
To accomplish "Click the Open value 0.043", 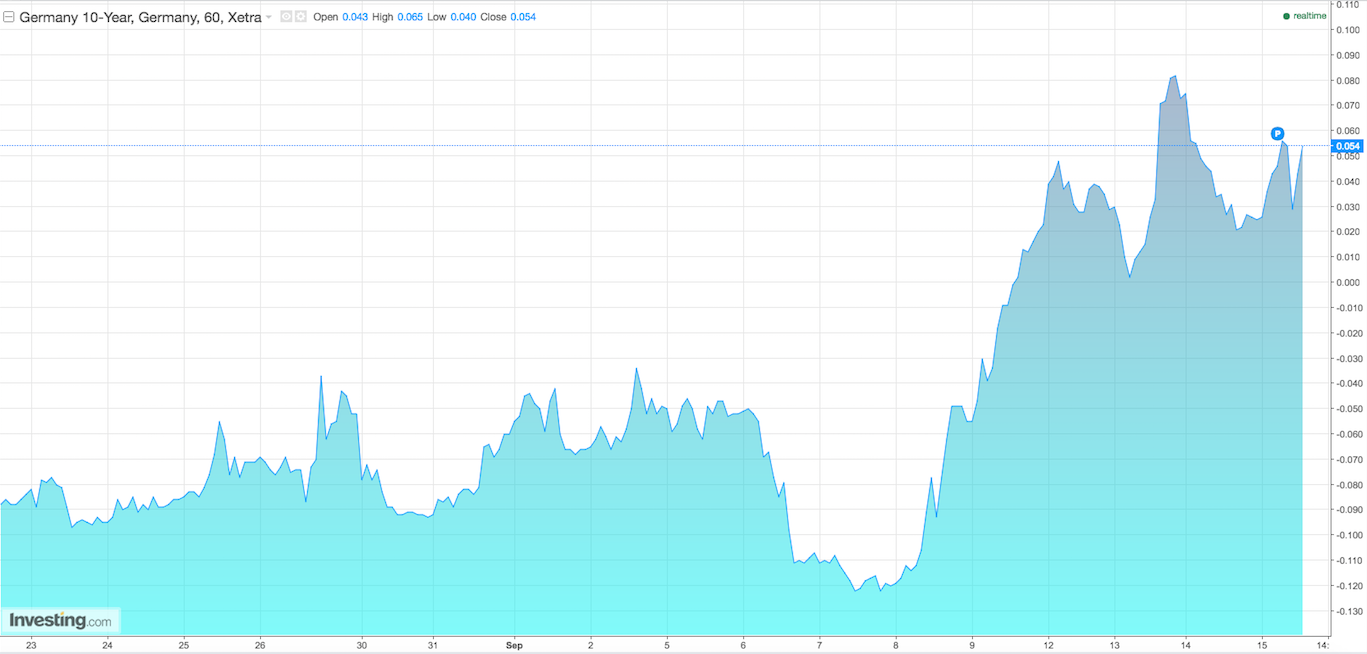I will click(x=355, y=17).
